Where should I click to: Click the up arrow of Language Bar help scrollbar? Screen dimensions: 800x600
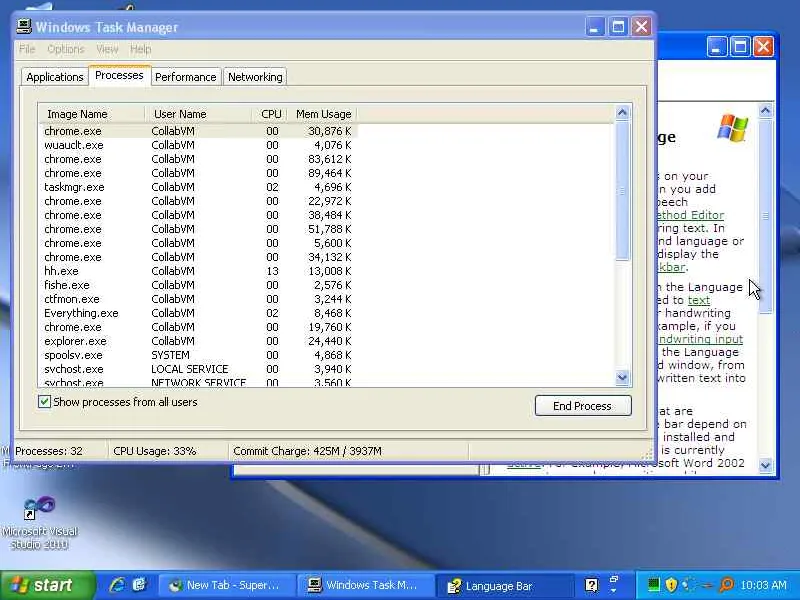(765, 110)
